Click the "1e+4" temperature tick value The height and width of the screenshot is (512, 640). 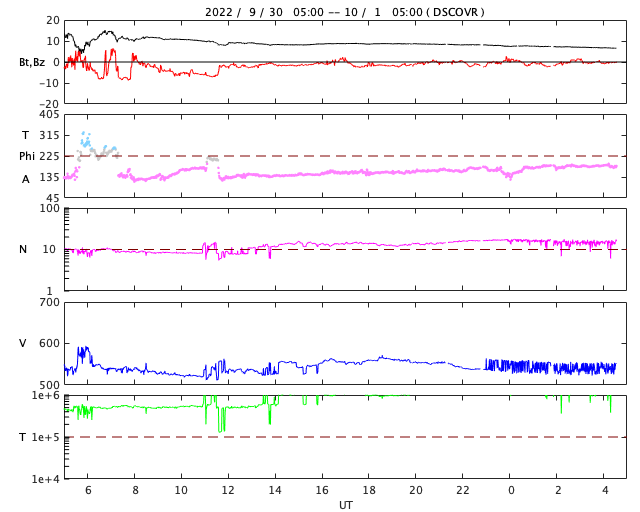[x=46, y=479]
